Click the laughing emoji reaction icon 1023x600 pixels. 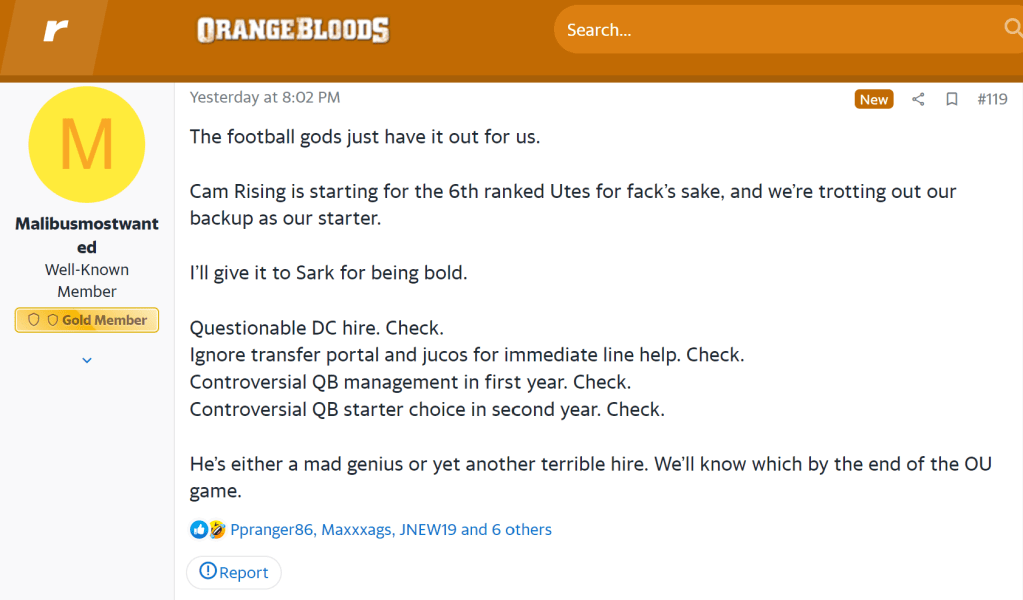click(x=216, y=529)
